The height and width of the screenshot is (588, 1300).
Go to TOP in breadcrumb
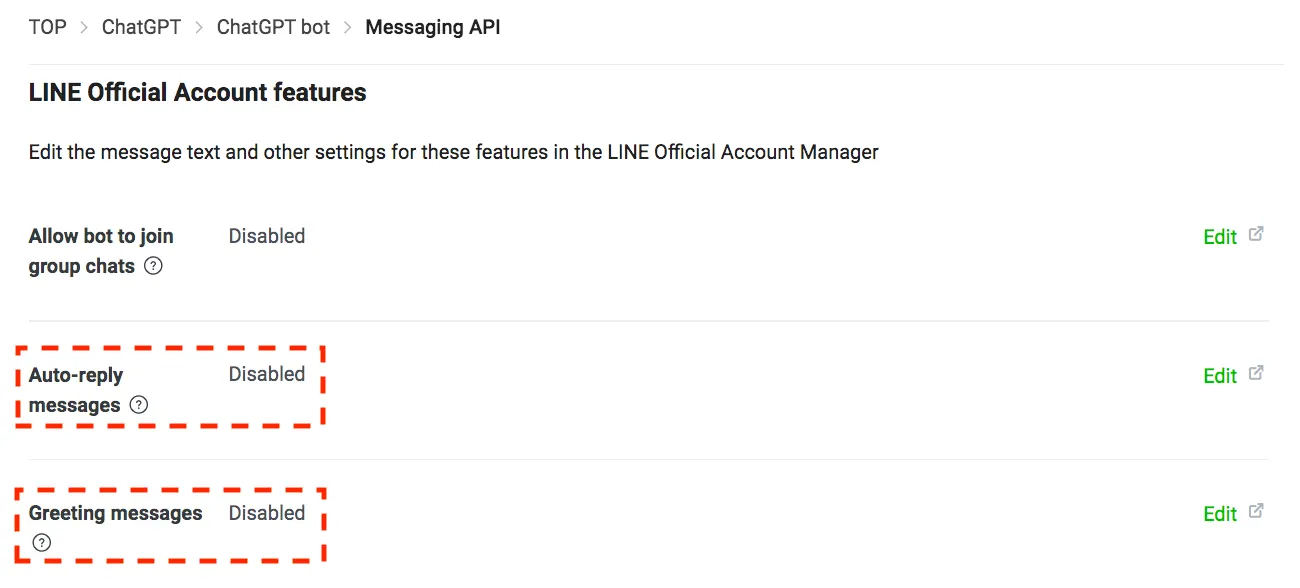[47, 27]
